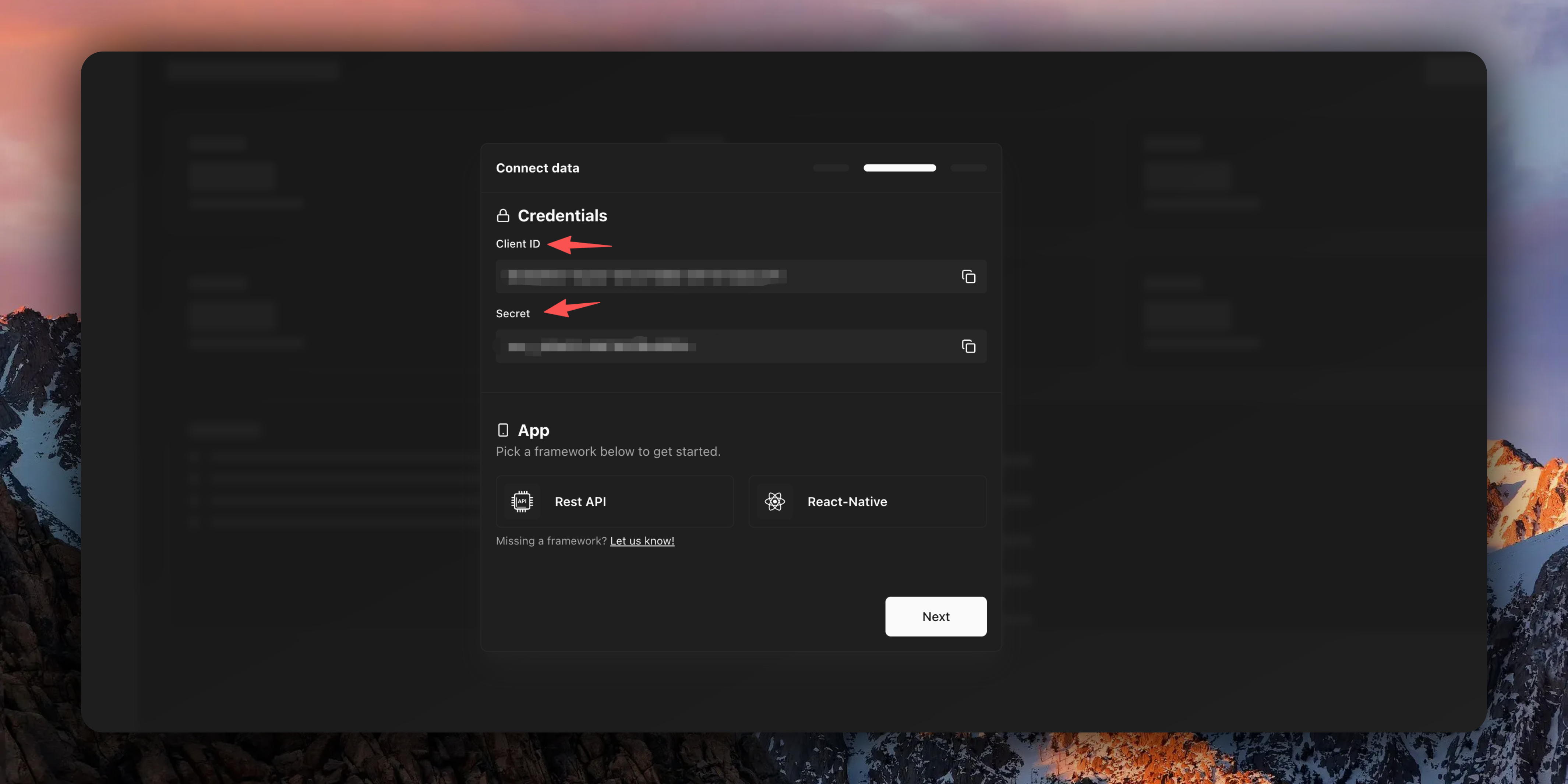The width and height of the screenshot is (1568, 784).
Task: Click the Client ID label
Action: 518,243
